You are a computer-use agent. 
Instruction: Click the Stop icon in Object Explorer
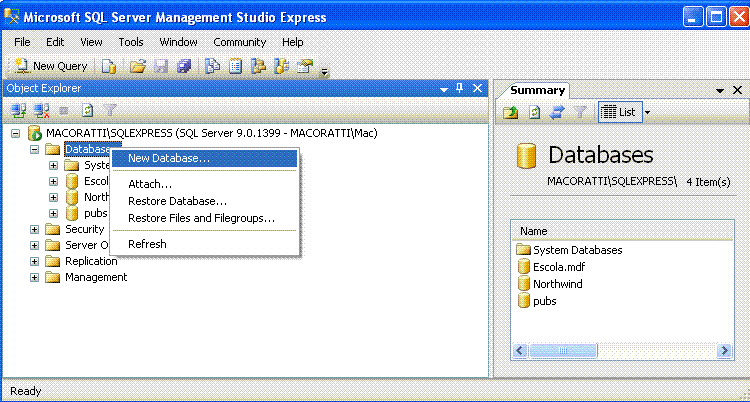pos(64,112)
